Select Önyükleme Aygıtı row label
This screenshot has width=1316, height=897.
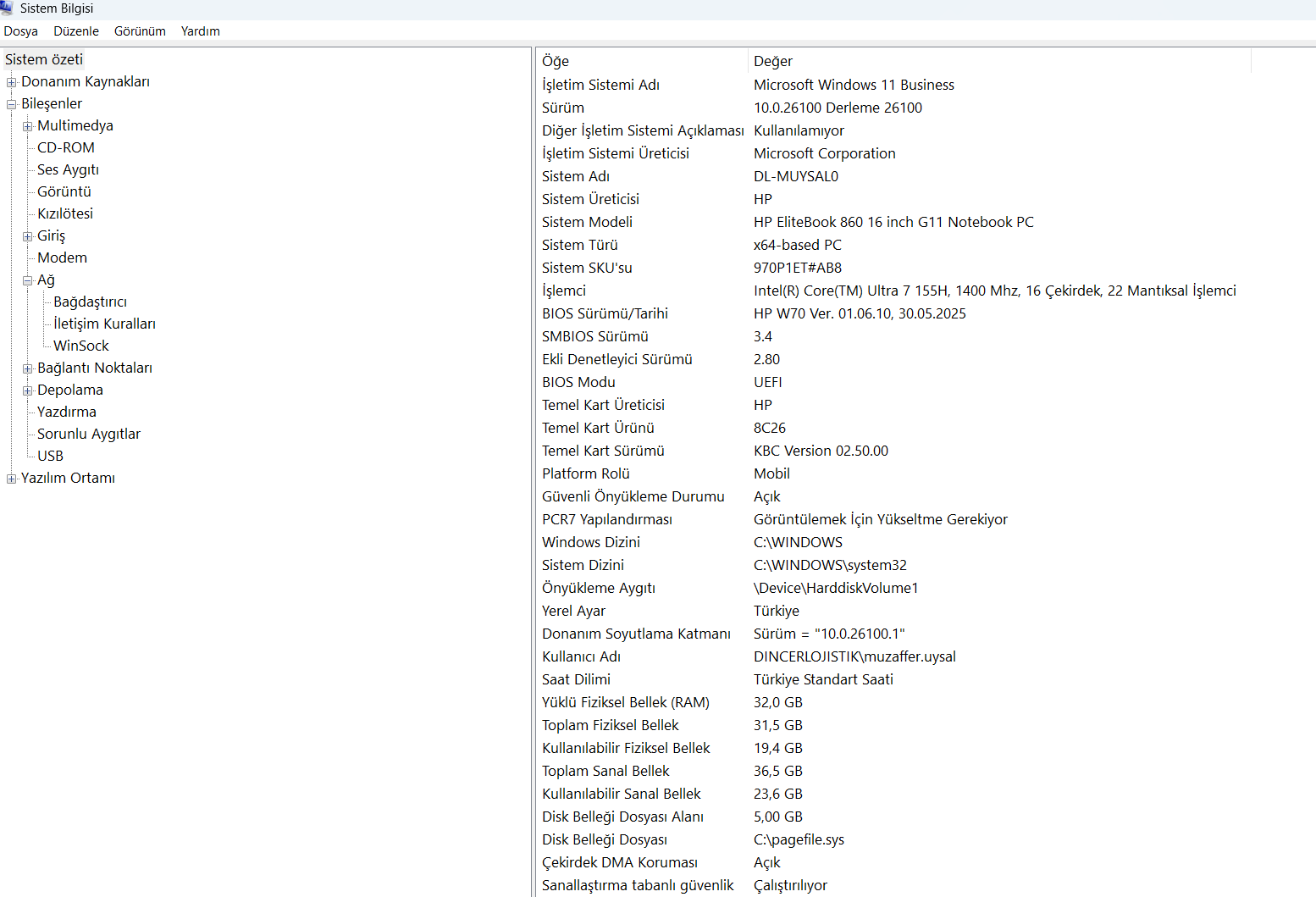coord(599,588)
